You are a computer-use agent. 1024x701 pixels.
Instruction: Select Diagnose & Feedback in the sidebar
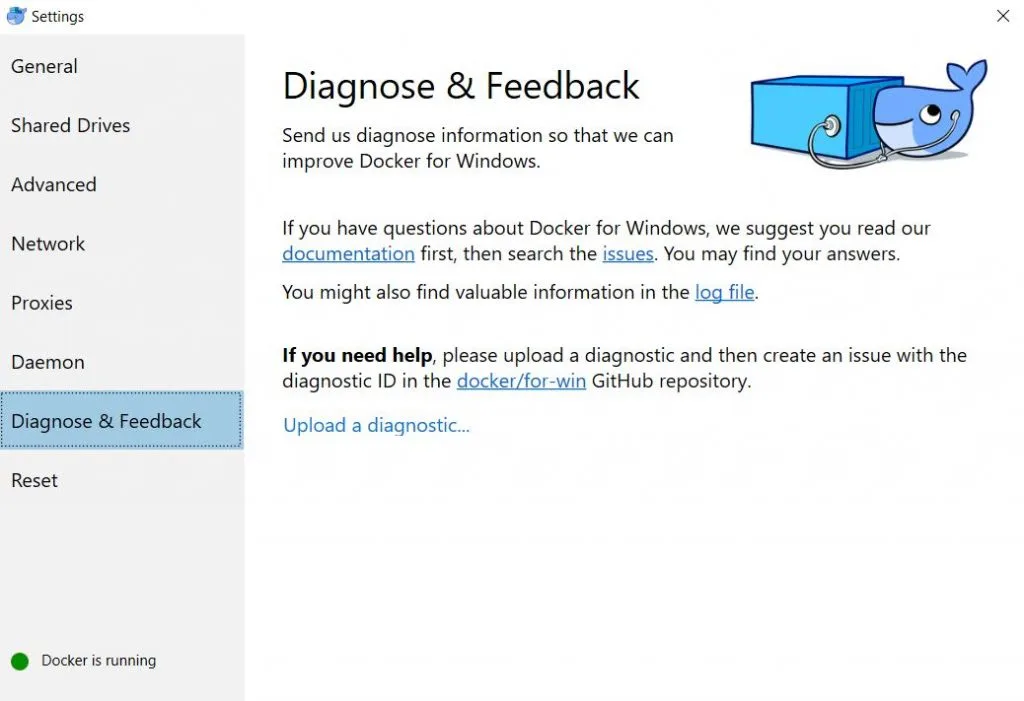(122, 421)
